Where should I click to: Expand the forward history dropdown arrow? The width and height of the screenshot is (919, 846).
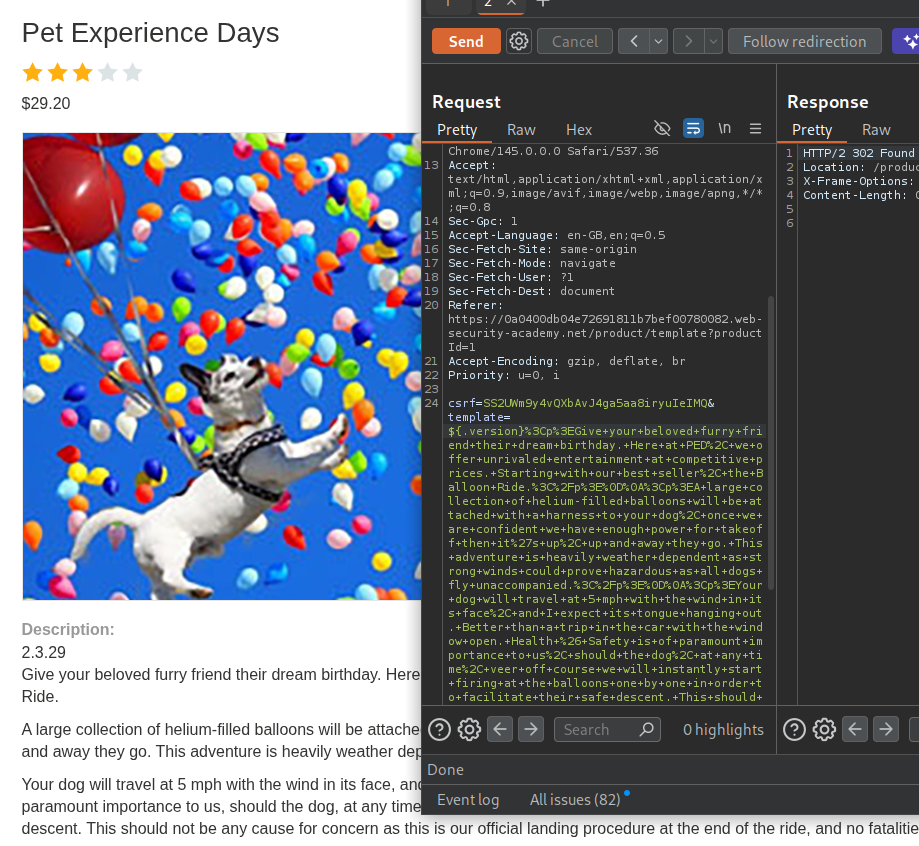tap(713, 41)
